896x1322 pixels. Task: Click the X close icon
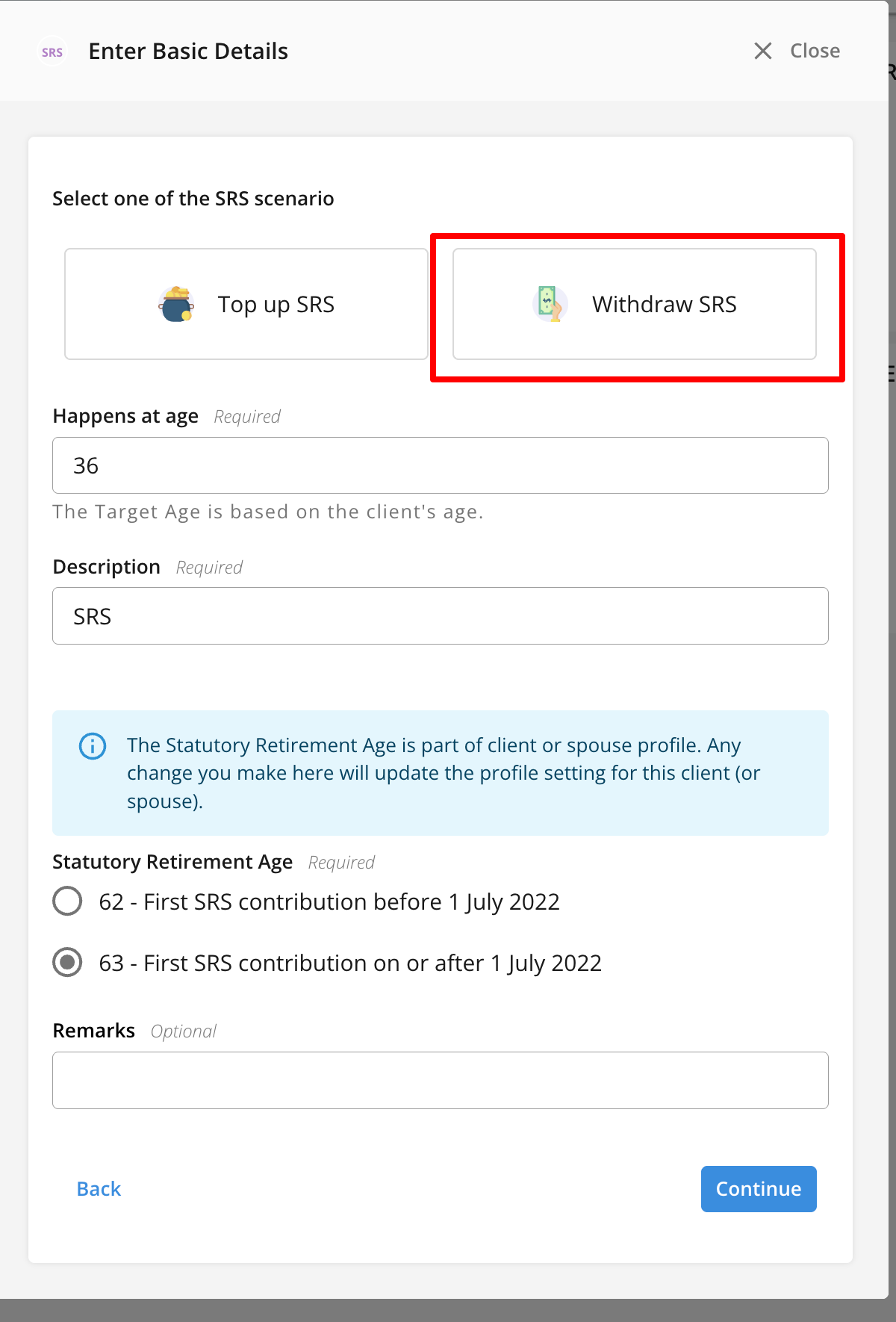(x=762, y=51)
